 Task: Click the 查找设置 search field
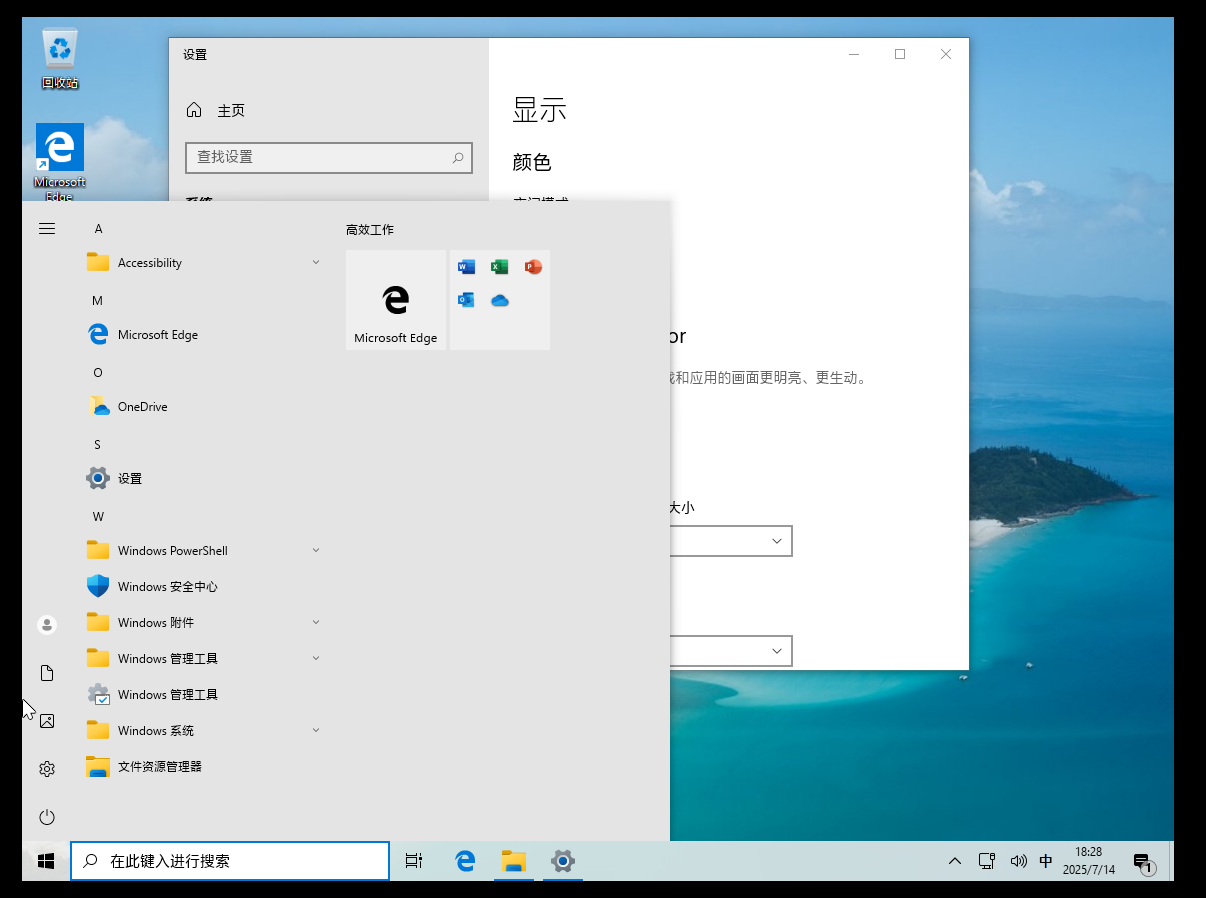[x=318, y=157]
